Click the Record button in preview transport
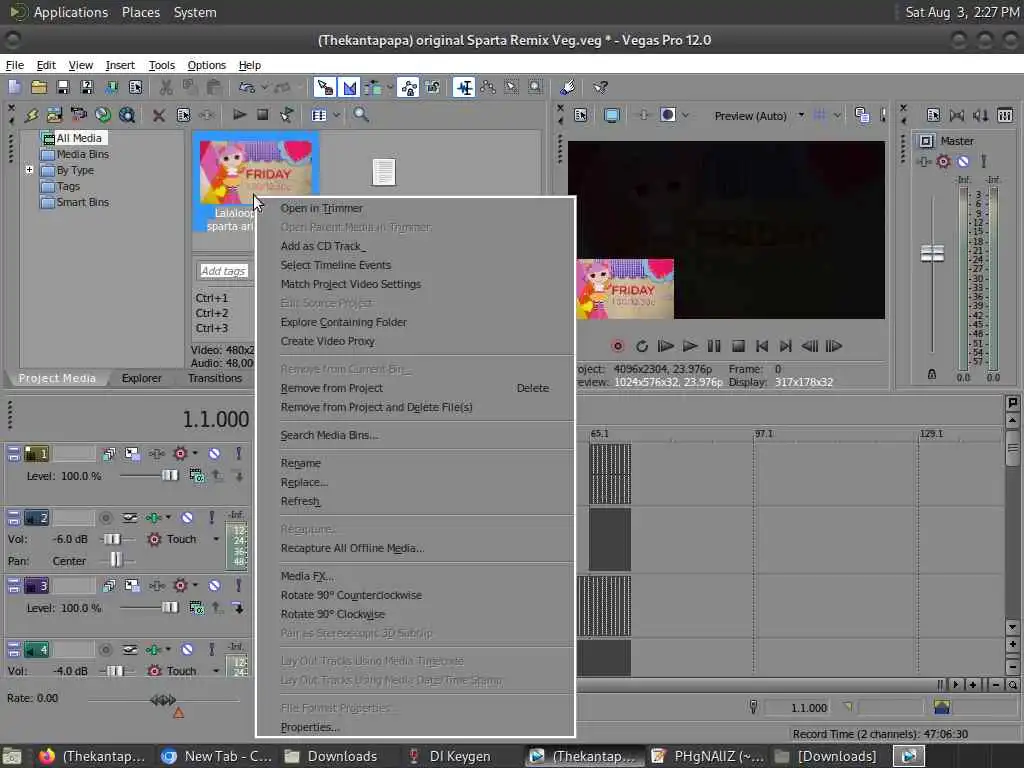Image resolution: width=1024 pixels, height=768 pixels. point(617,346)
